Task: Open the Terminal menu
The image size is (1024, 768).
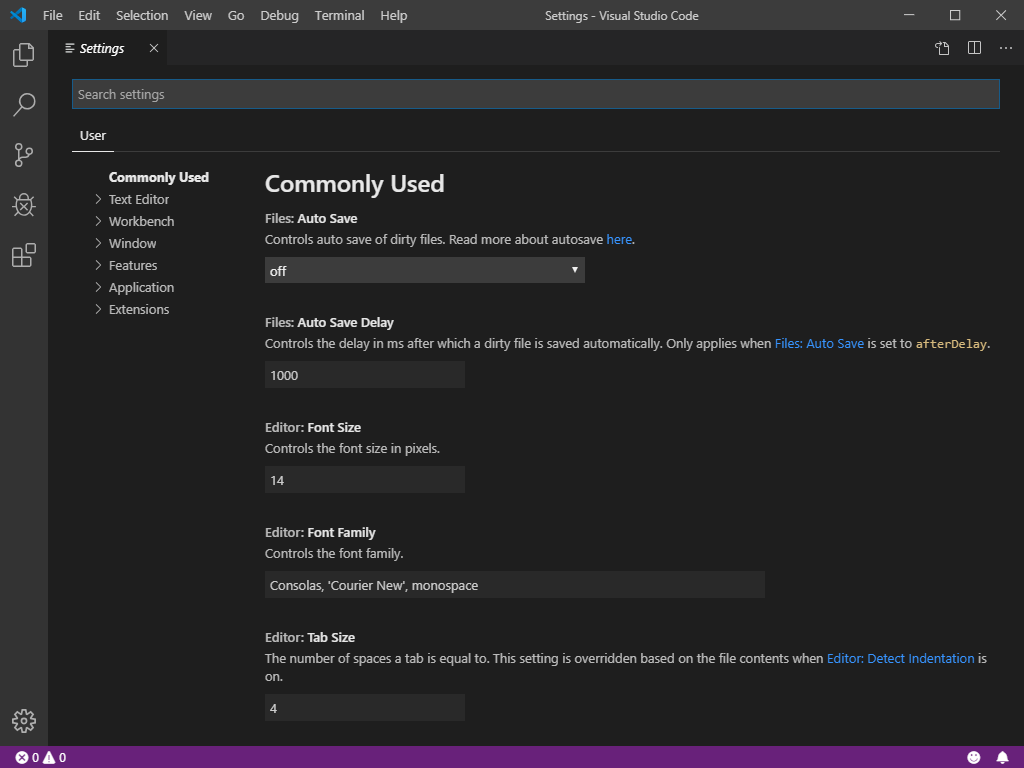Action: click(340, 16)
